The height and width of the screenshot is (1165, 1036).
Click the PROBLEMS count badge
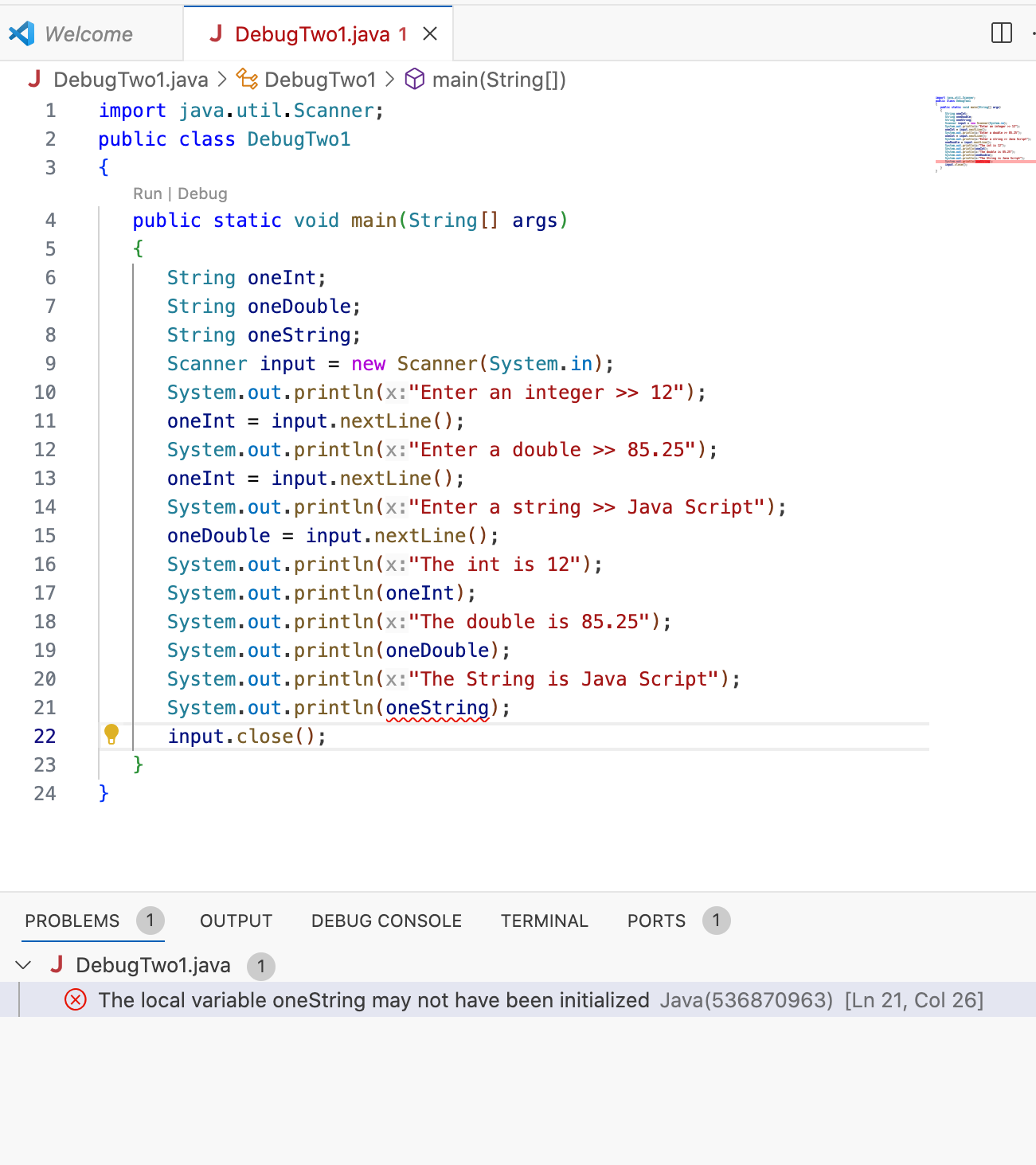pyautogui.click(x=150, y=921)
